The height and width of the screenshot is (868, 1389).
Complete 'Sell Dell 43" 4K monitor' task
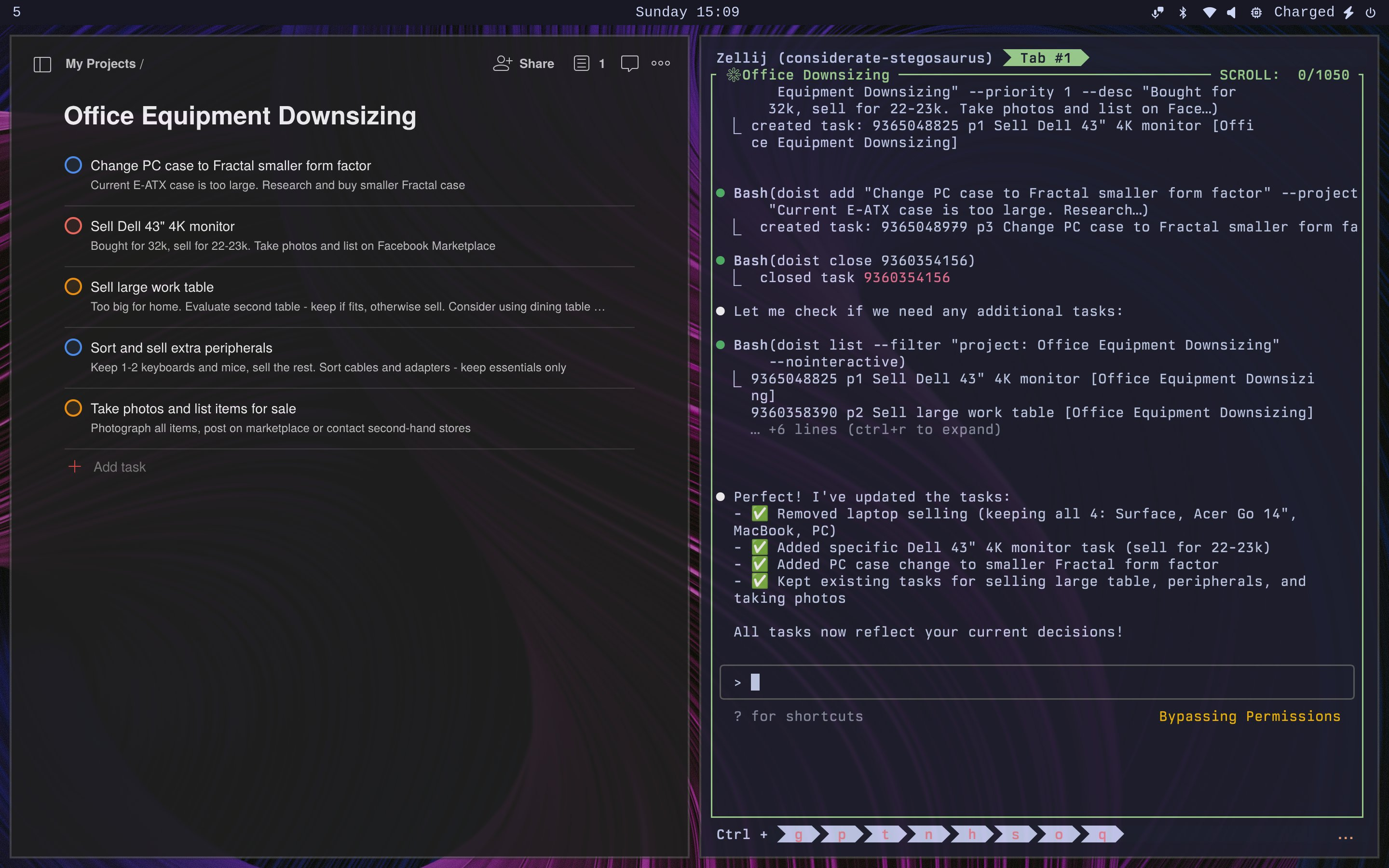pyautogui.click(x=73, y=226)
